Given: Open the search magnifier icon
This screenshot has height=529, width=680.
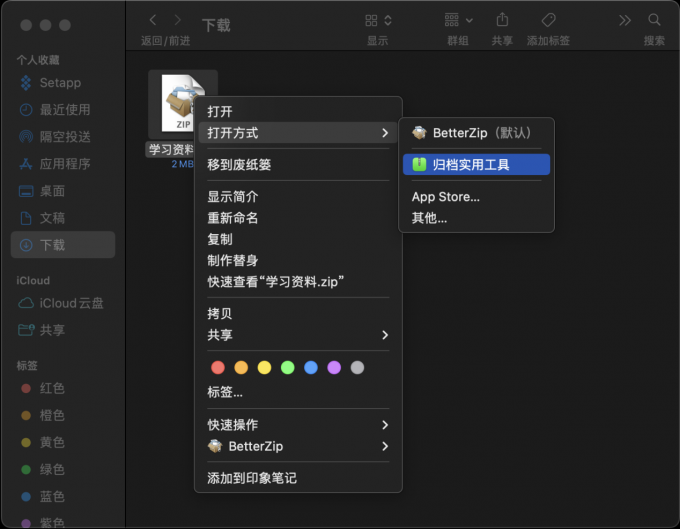Looking at the screenshot, I should click(x=654, y=20).
